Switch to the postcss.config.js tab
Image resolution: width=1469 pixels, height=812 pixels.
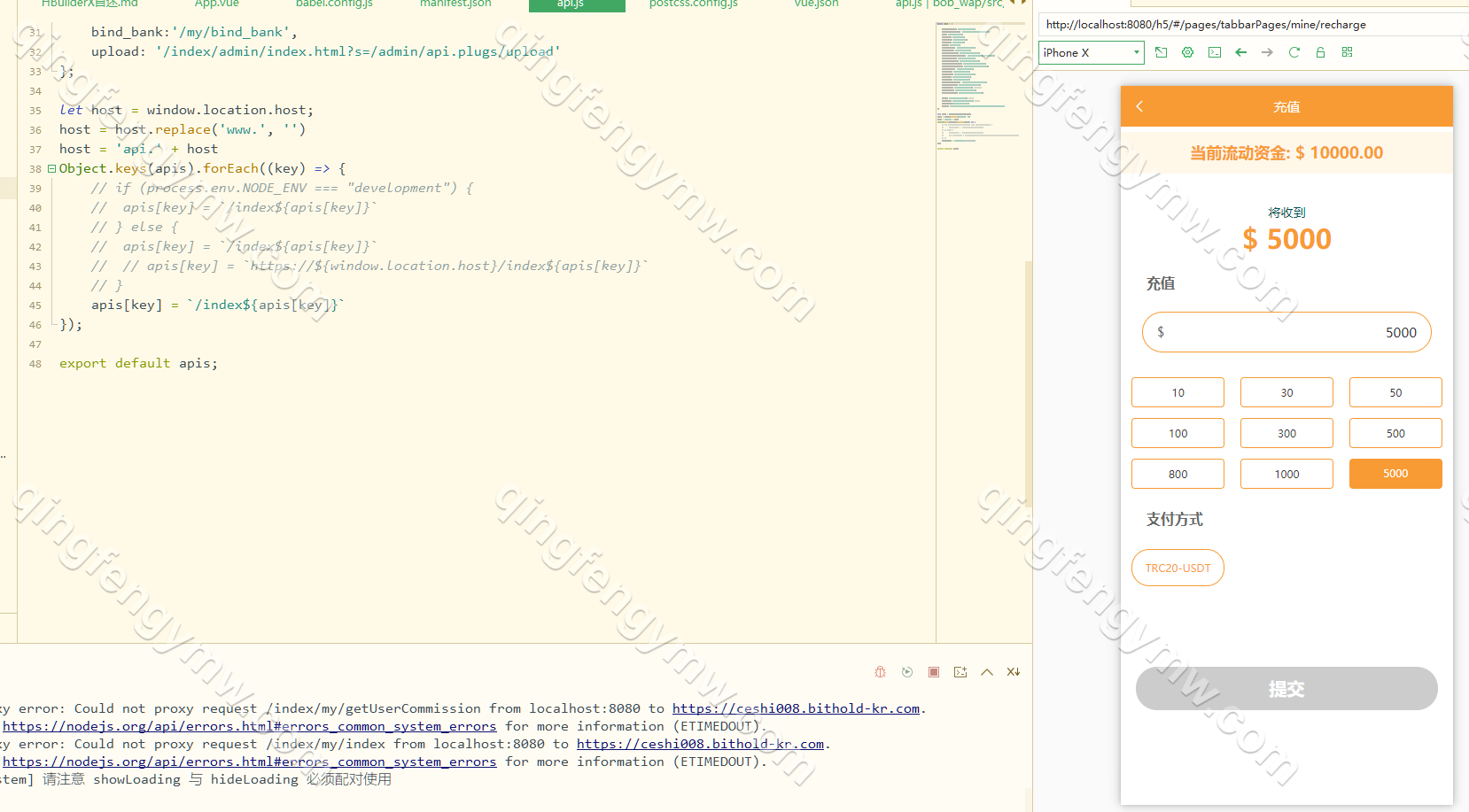(694, 4)
